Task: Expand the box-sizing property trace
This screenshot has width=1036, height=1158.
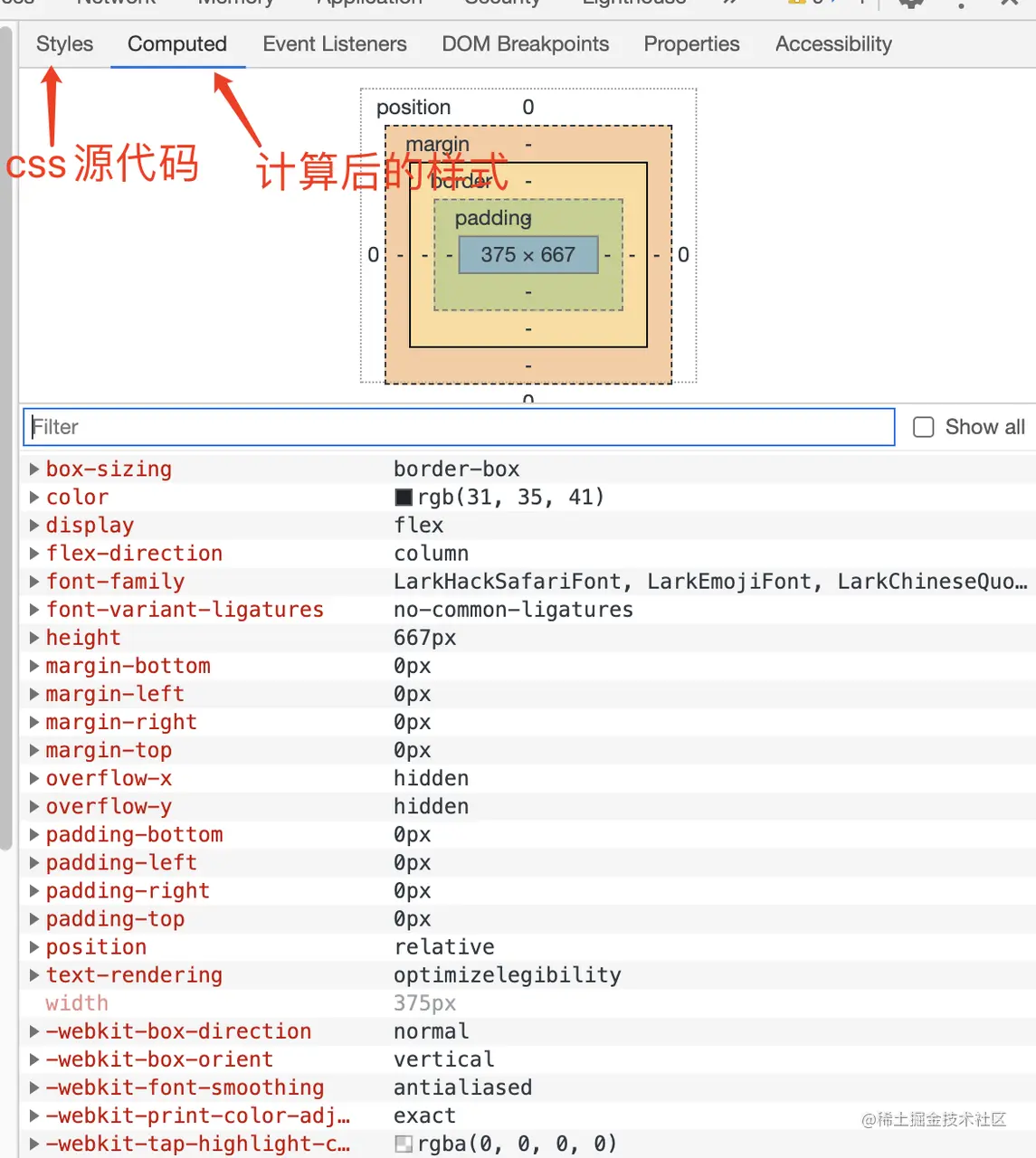Action: point(34,469)
